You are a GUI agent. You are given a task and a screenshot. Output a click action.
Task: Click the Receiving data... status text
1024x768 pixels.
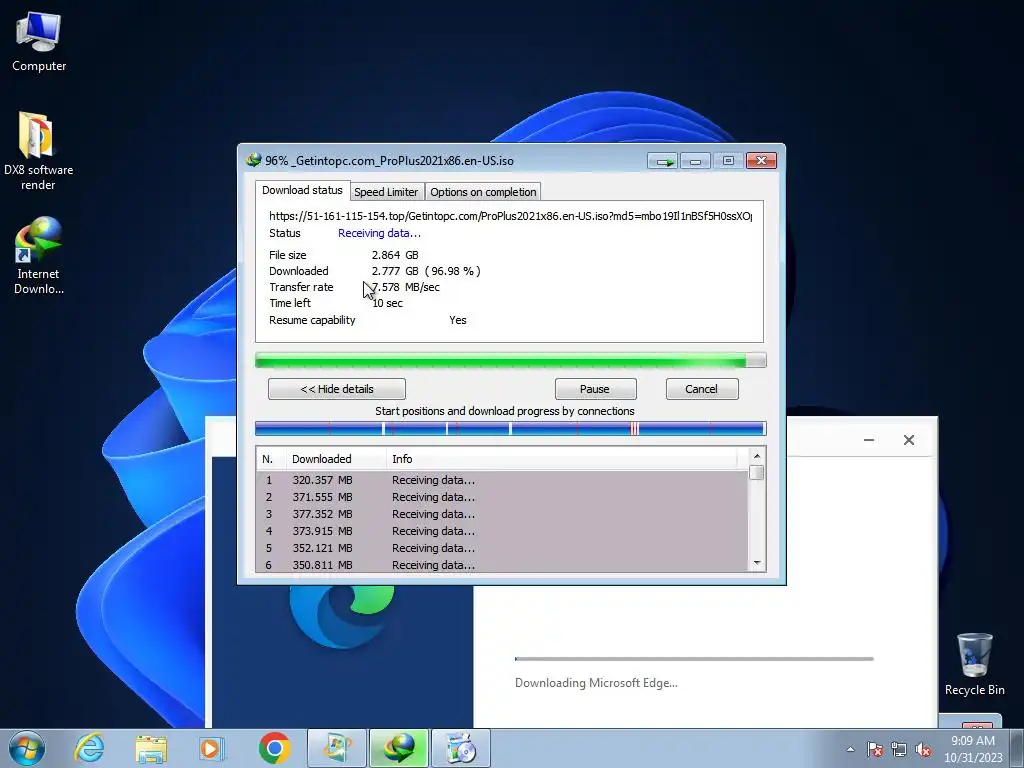[379, 233]
